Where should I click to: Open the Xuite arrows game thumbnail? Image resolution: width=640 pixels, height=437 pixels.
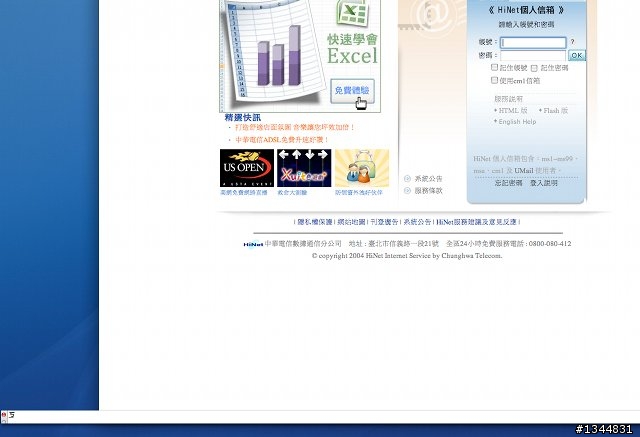tap(304, 168)
